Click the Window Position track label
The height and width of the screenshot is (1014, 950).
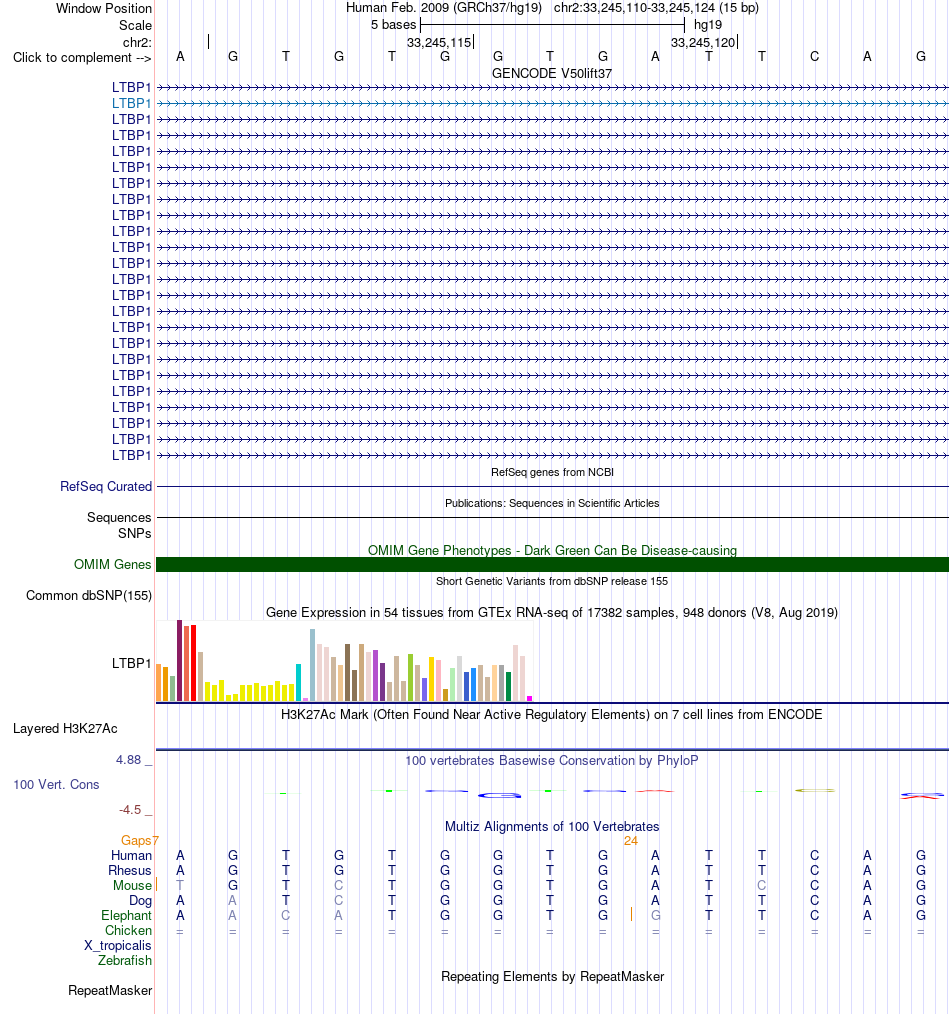(103, 8)
